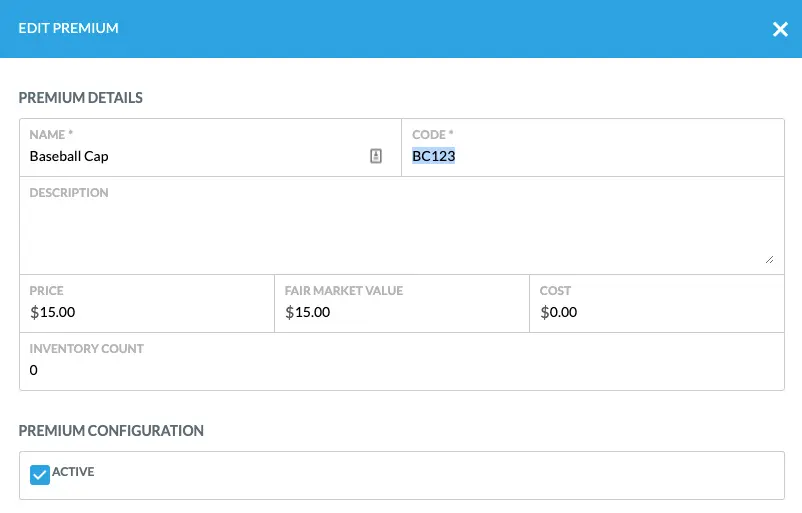
Task: Click the highlighted BC123 code value
Action: [434, 156]
